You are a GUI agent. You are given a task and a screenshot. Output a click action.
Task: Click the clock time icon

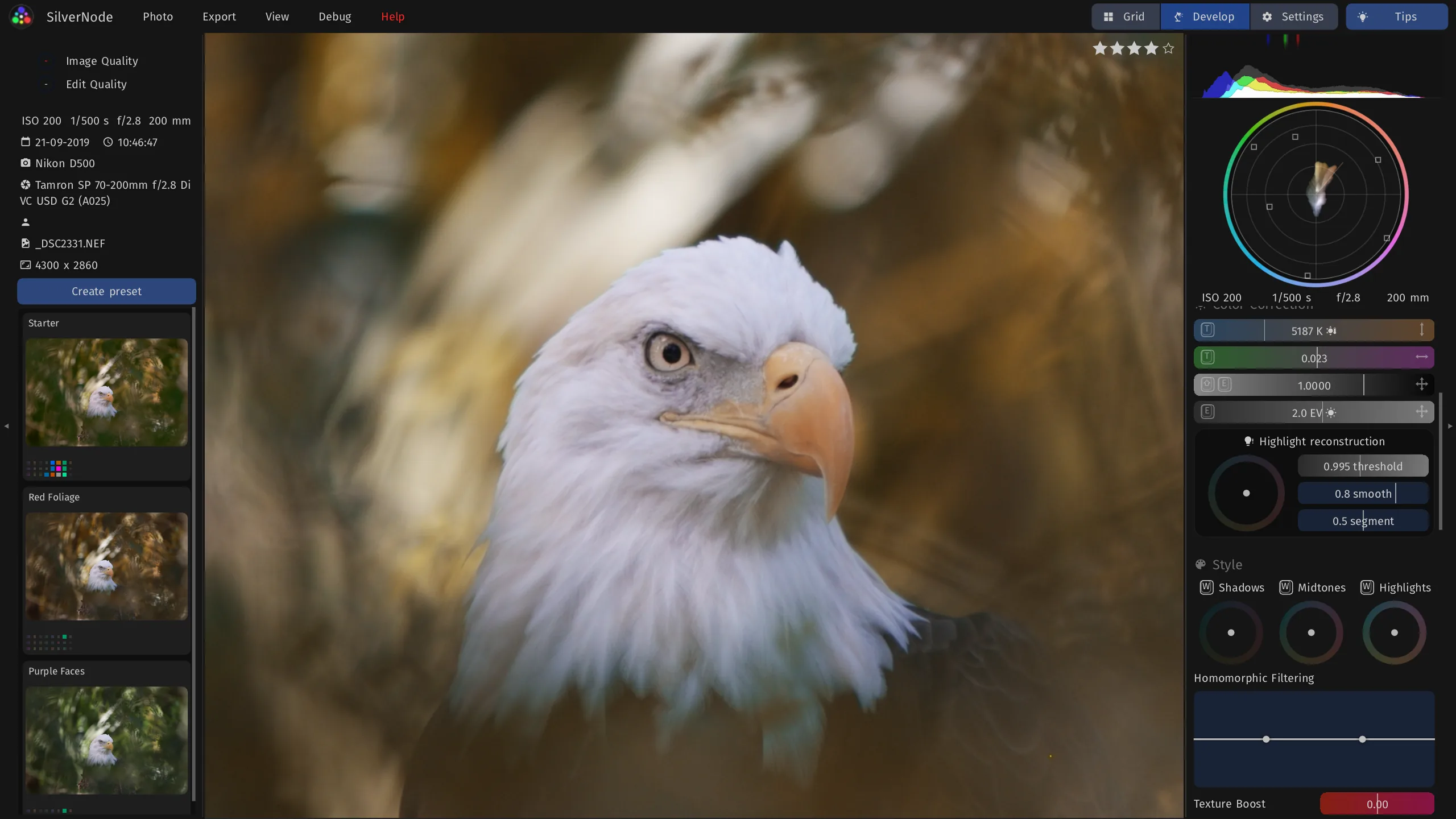107,142
